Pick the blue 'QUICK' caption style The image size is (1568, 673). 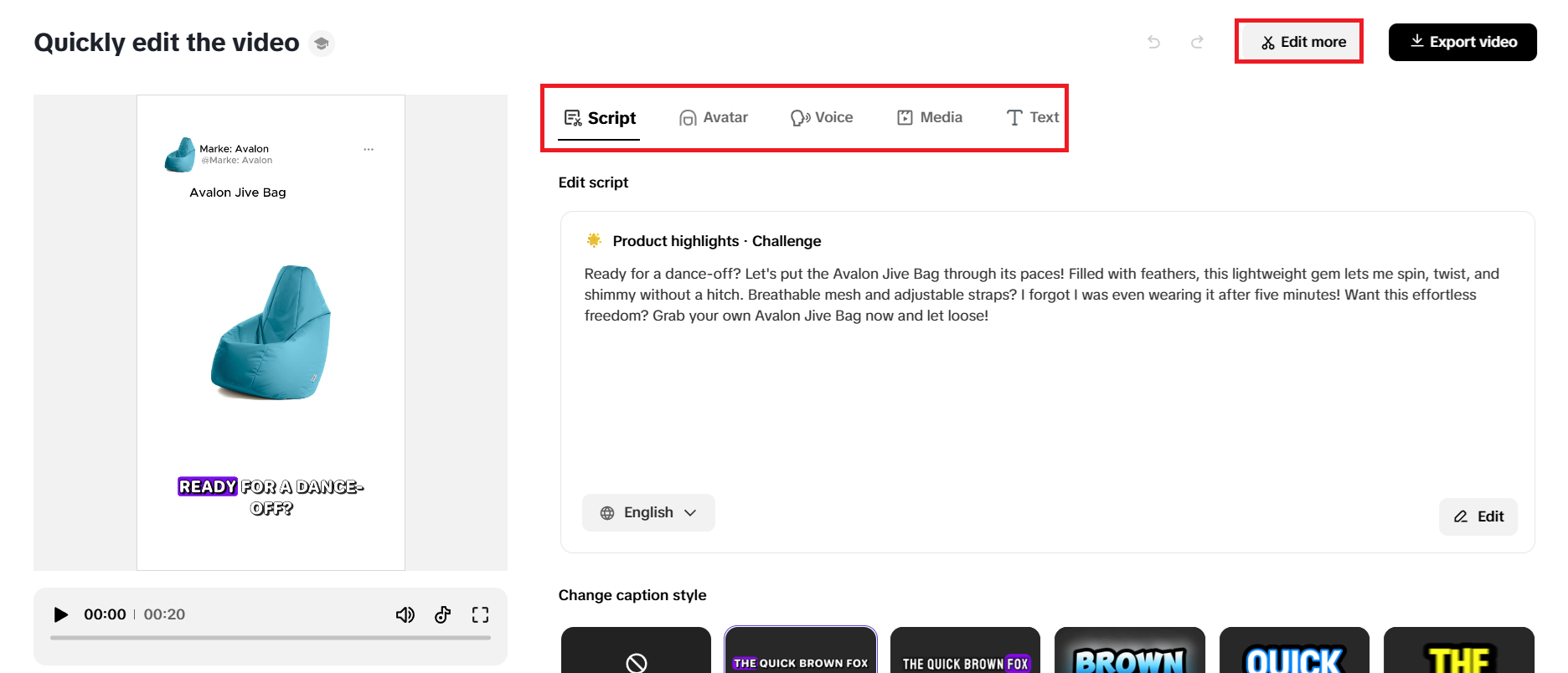pos(1294,650)
